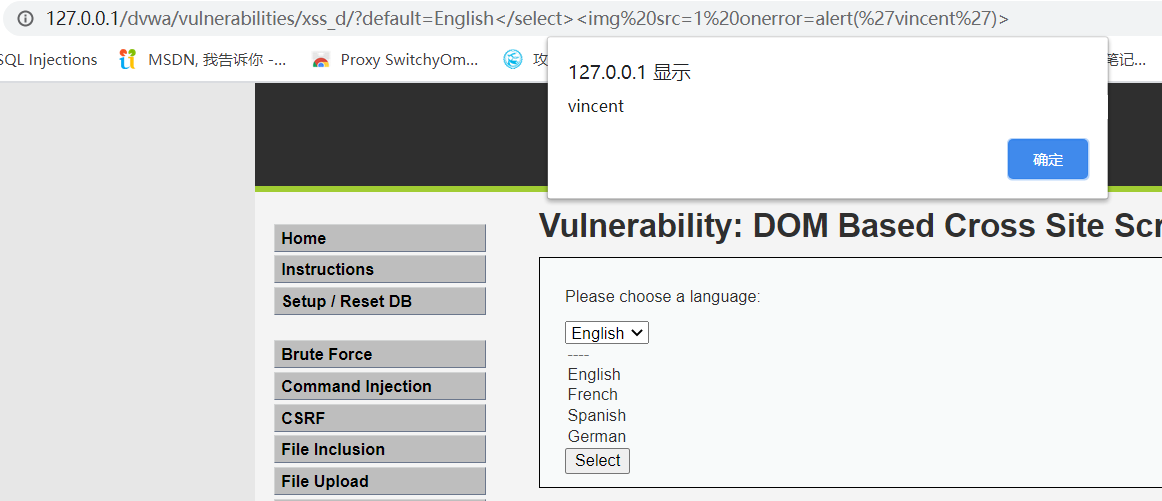Click the German option text
The image size is (1162, 501).
(597, 437)
